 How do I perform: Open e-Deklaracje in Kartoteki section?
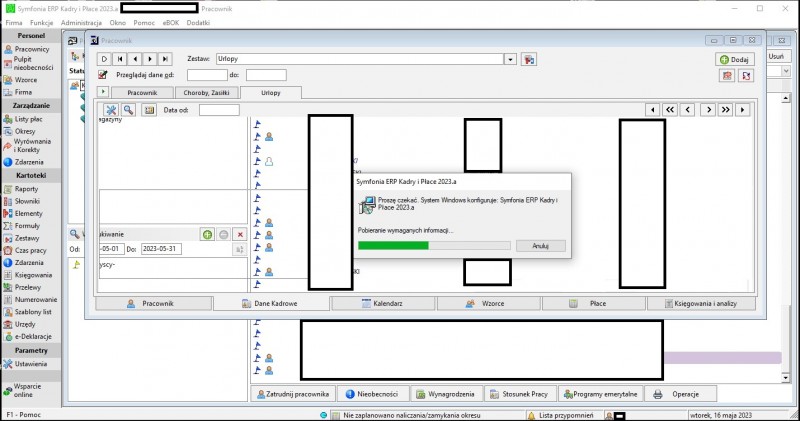pyautogui.click(x=28, y=336)
